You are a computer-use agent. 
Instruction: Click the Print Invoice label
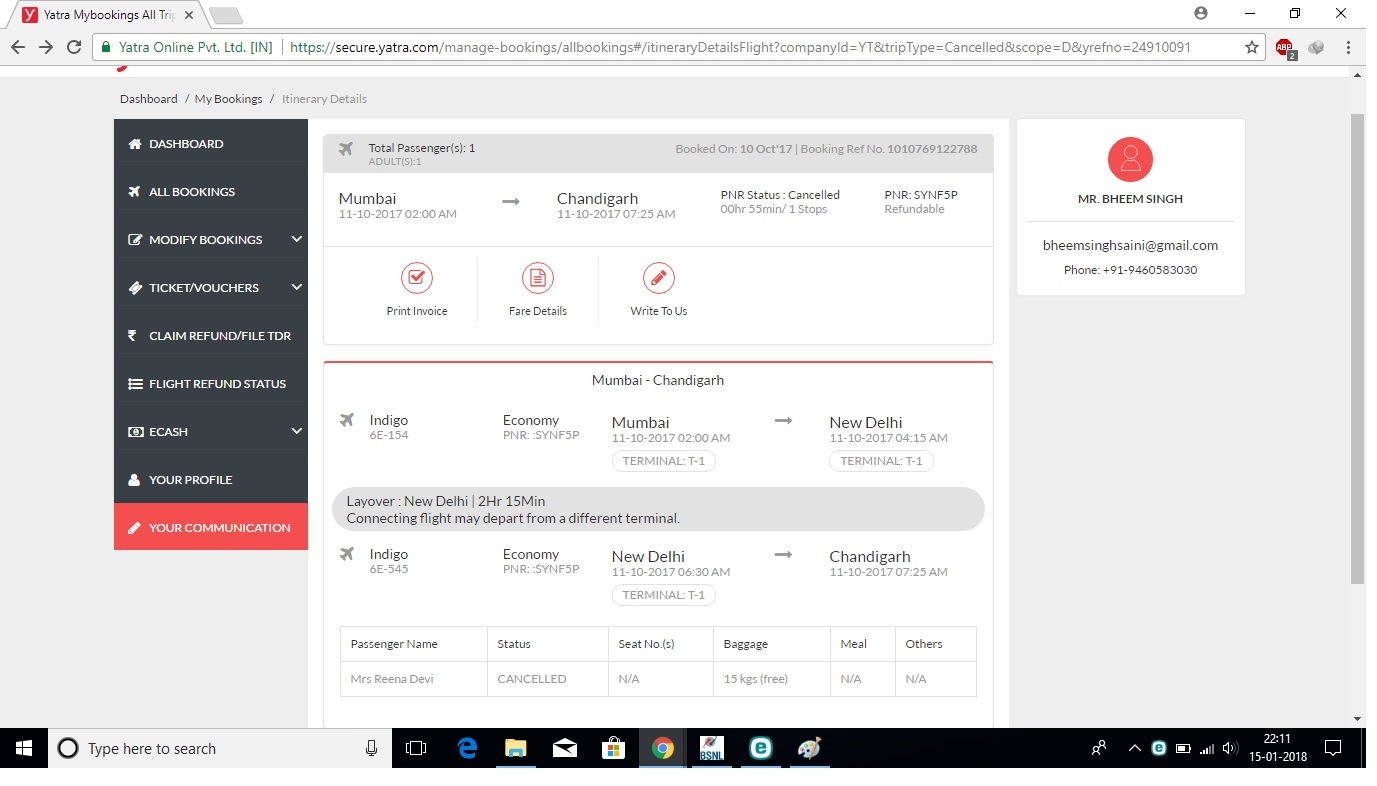coord(417,311)
